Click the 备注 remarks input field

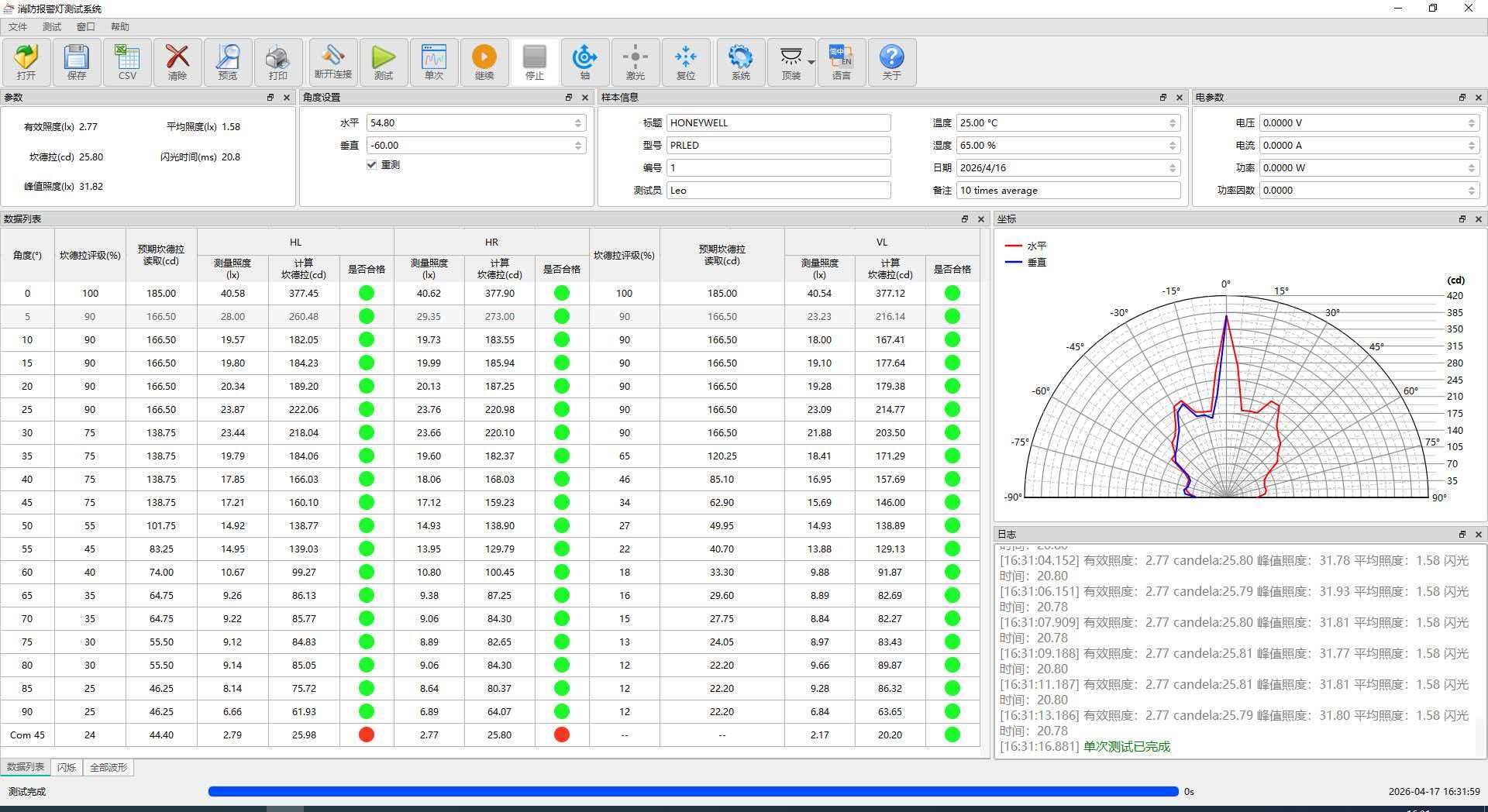[1068, 191]
